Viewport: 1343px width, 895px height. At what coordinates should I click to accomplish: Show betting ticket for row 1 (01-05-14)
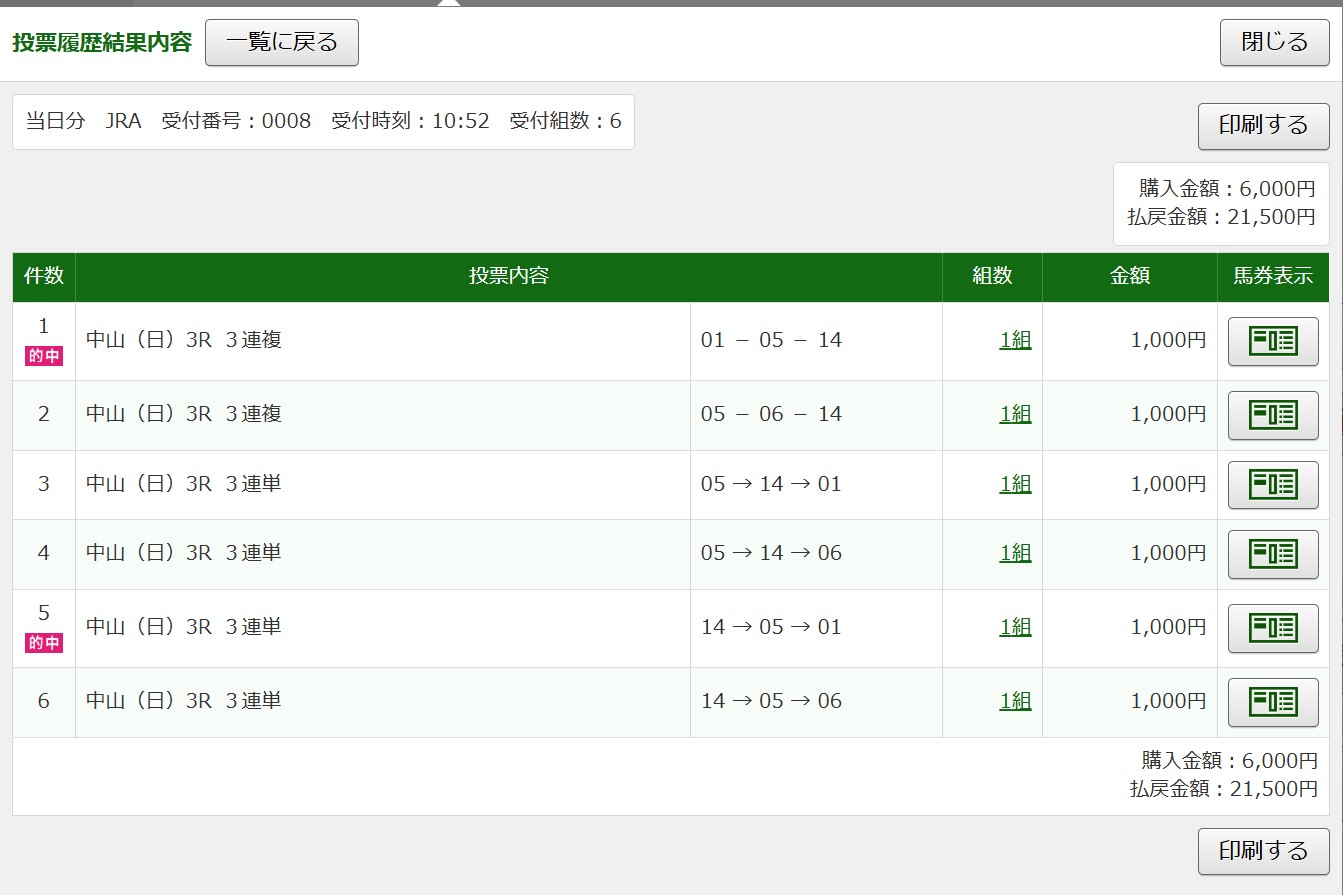click(x=1272, y=341)
